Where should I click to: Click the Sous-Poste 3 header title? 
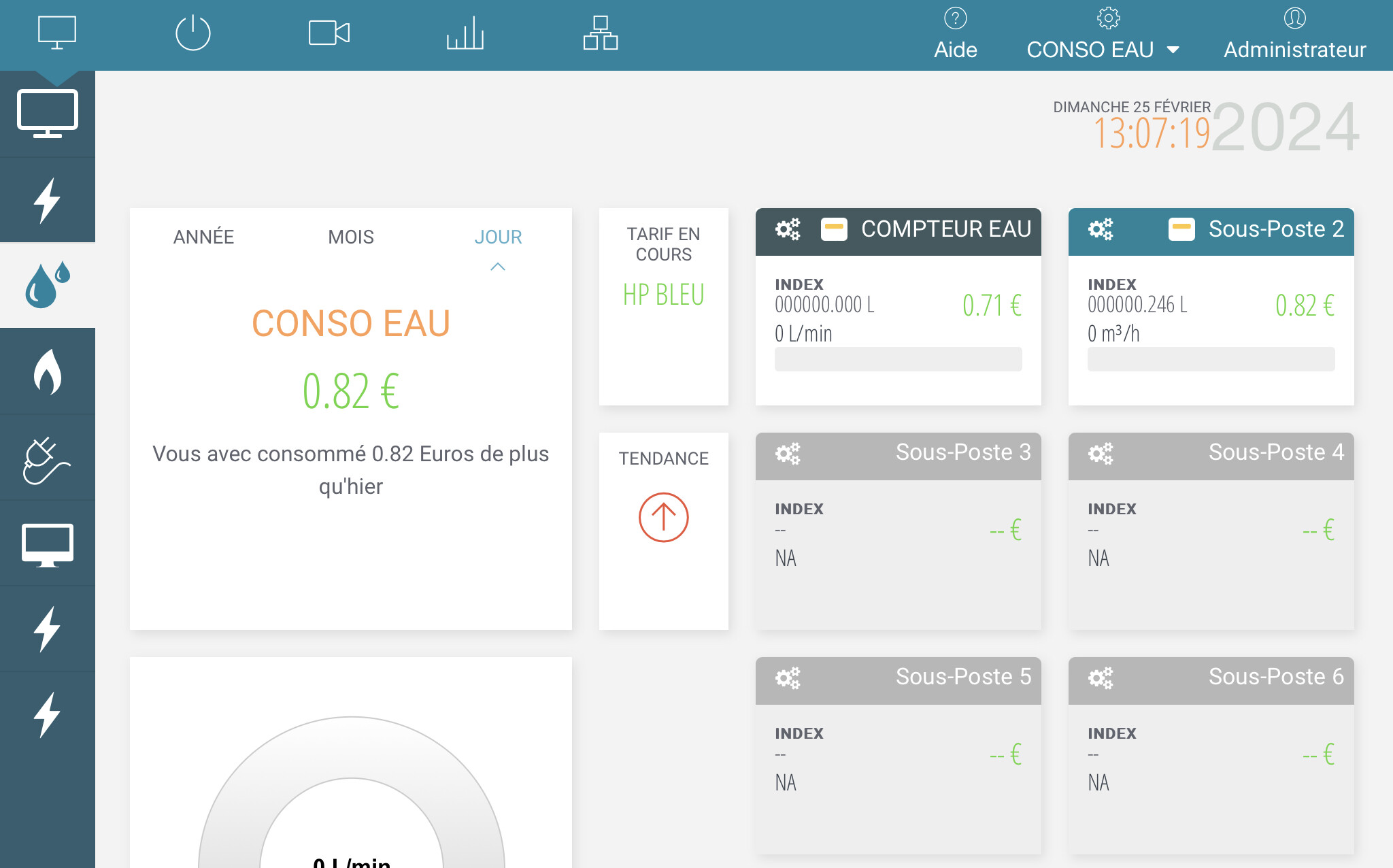pyautogui.click(x=963, y=452)
